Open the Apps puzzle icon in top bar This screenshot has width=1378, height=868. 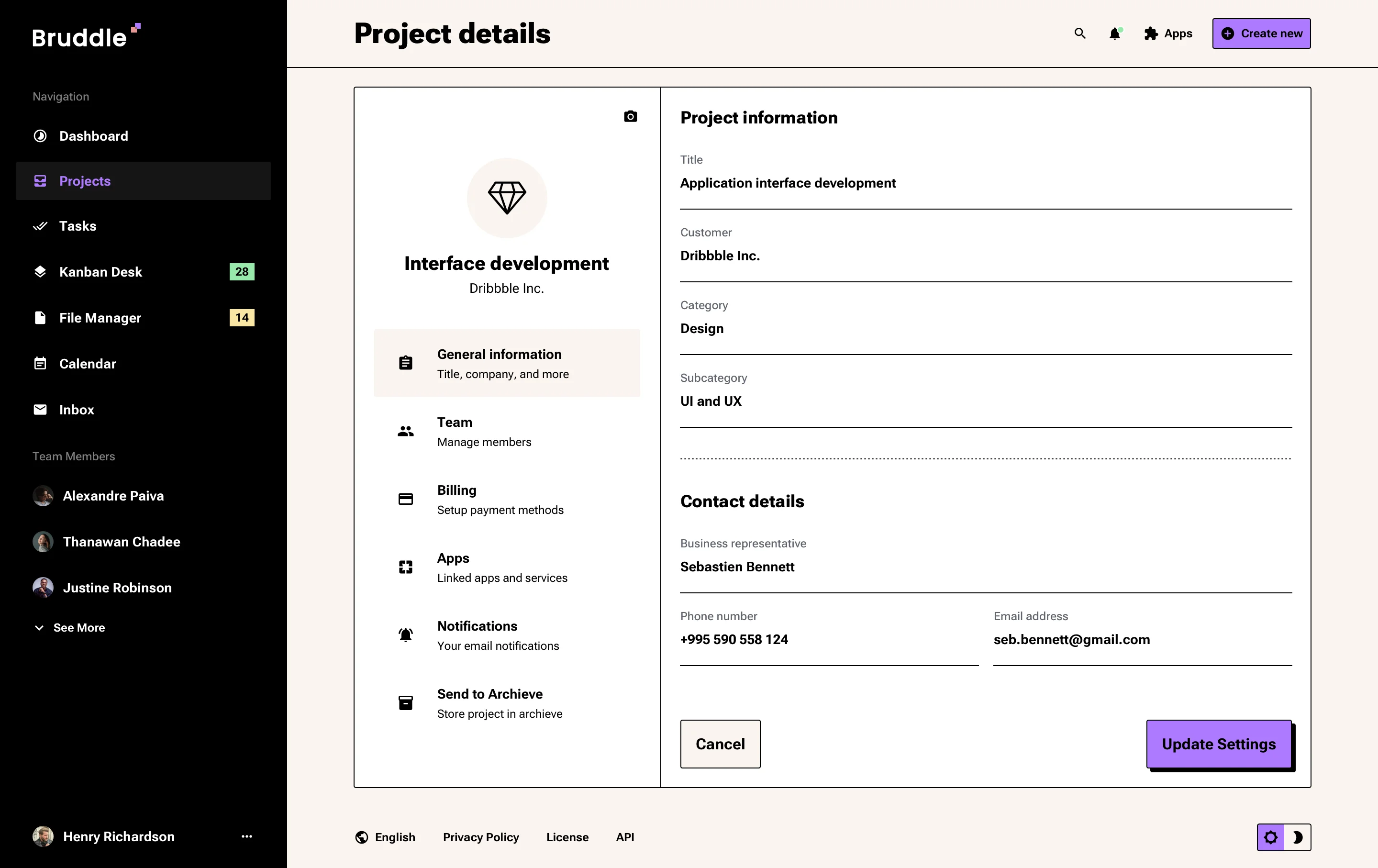pos(1151,34)
